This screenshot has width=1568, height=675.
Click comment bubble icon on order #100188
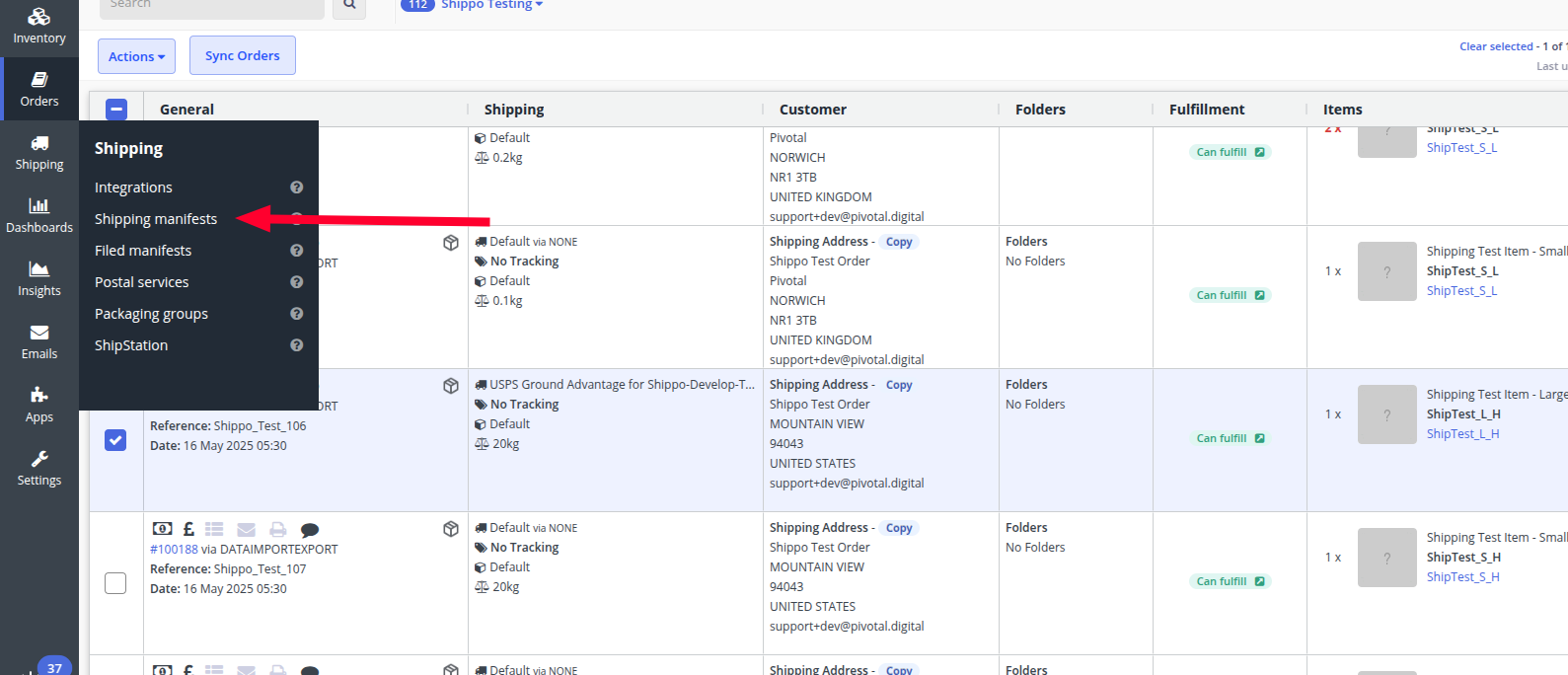[x=310, y=530]
